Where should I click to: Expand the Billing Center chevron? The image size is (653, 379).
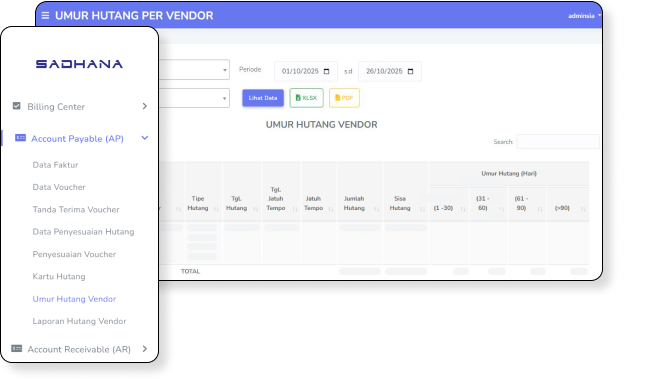[145, 106]
